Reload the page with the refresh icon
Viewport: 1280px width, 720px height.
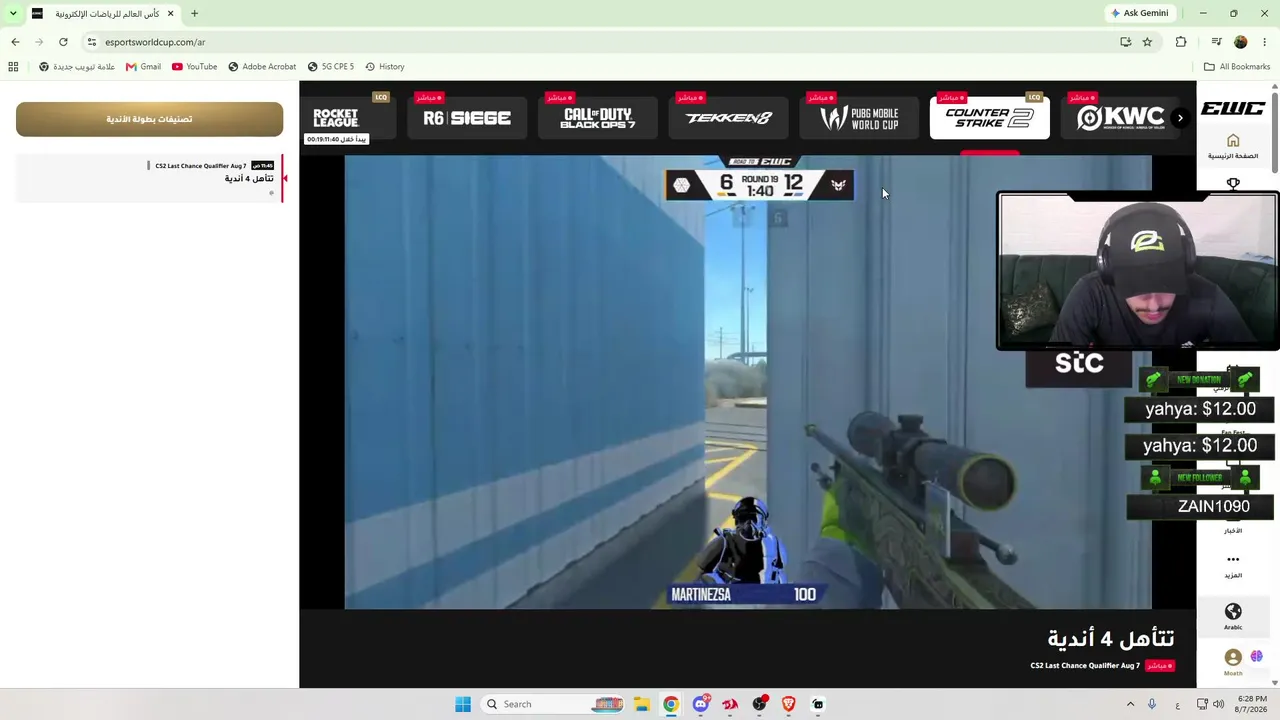(63, 42)
